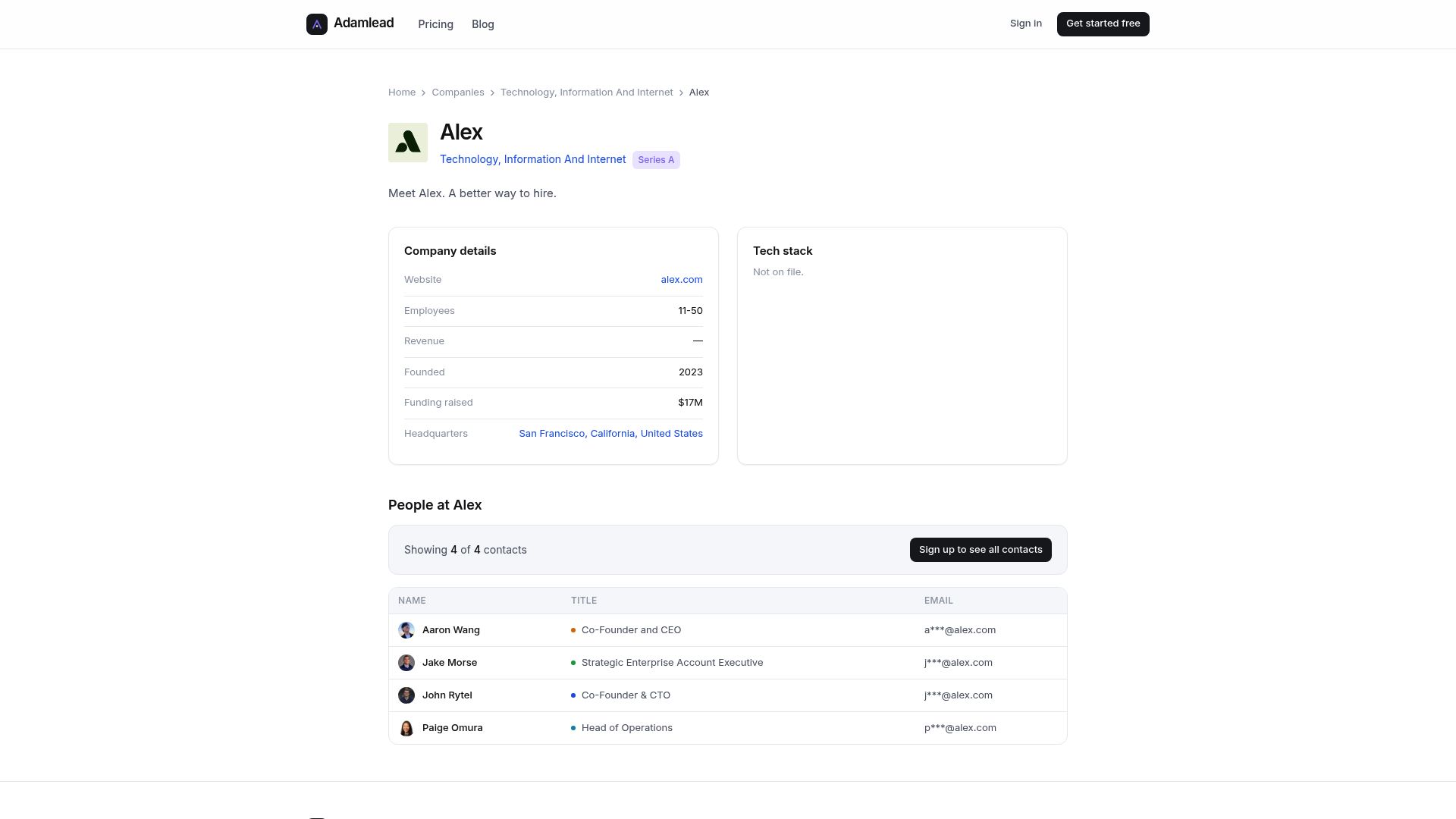Click the Co-Founder & CTO title
1456x819 pixels.
[626, 695]
